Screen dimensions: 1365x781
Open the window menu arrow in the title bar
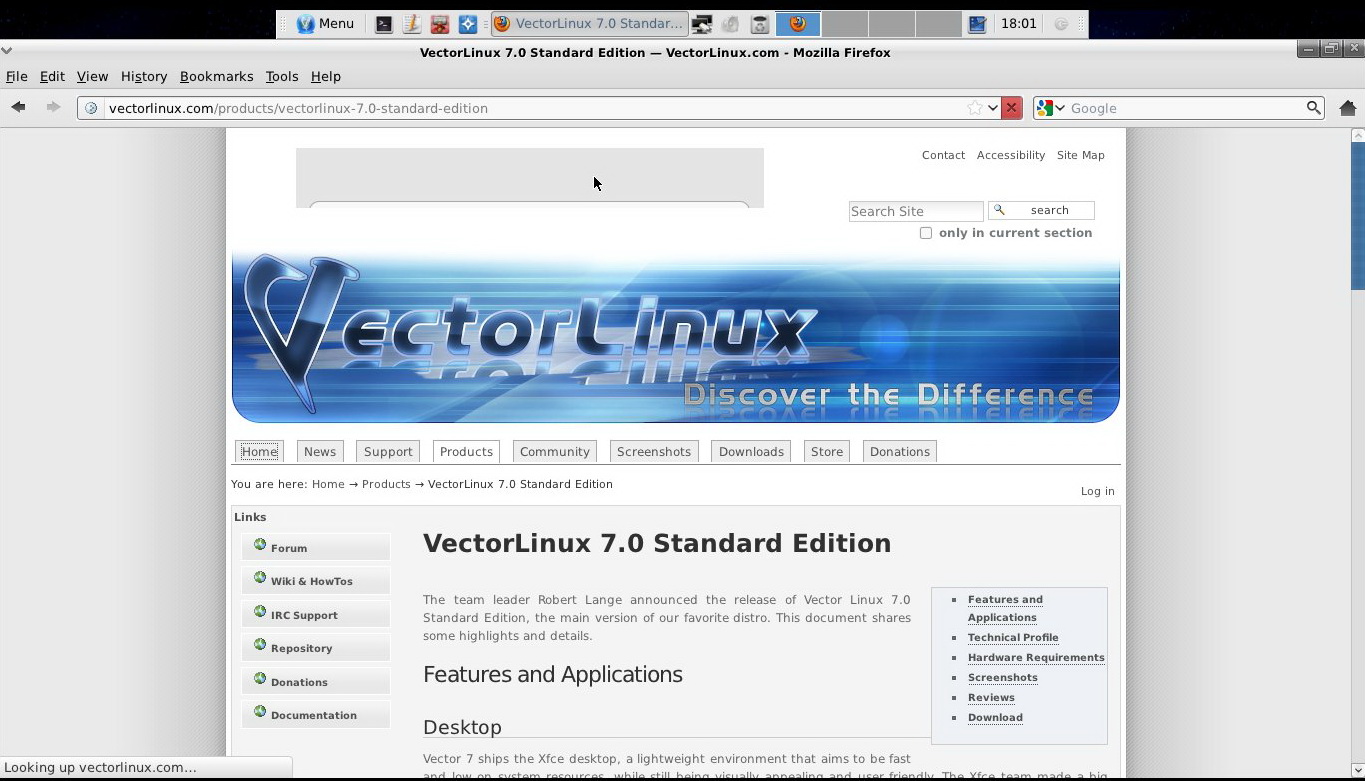coord(7,50)
